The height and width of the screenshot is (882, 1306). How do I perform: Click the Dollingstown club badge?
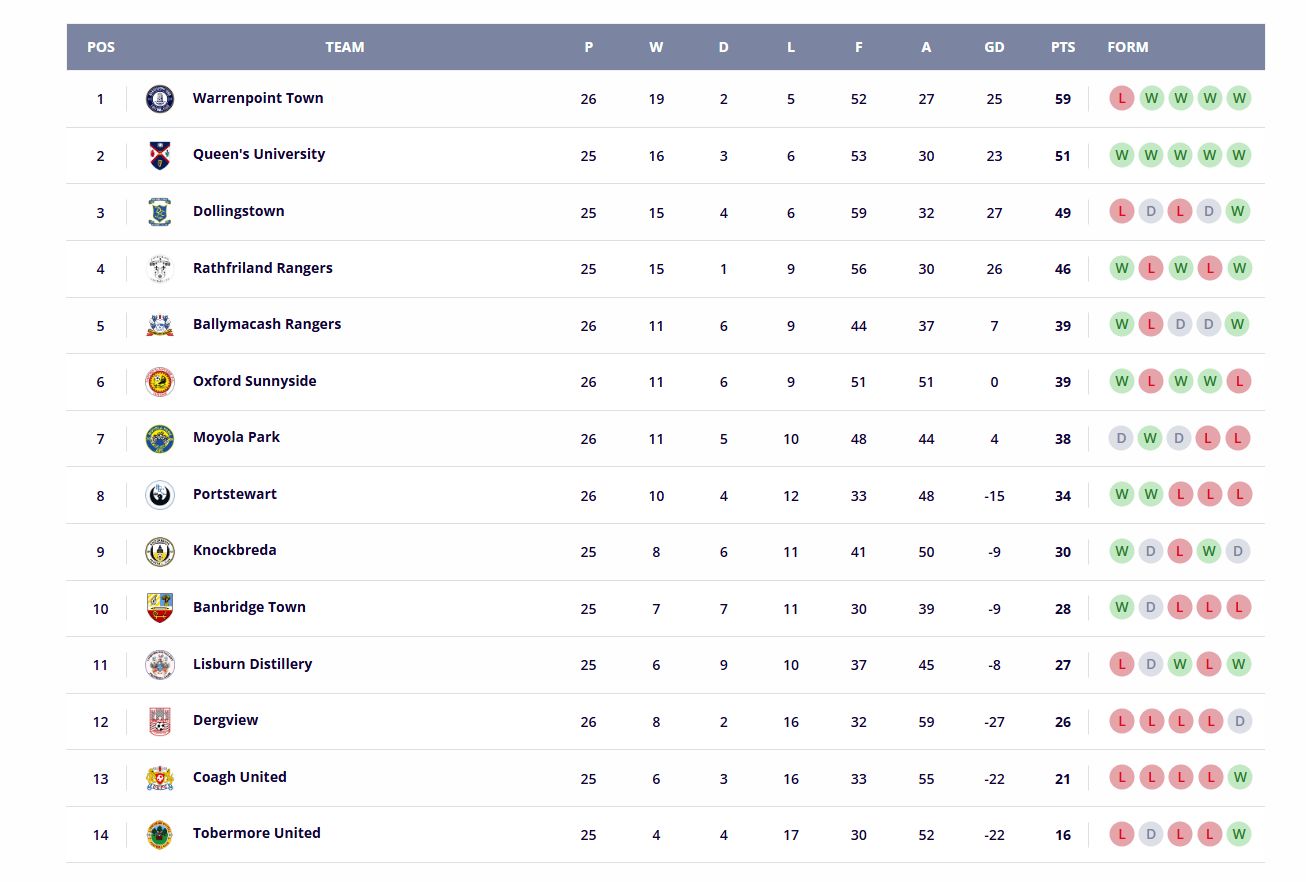[x=160, y=212]
